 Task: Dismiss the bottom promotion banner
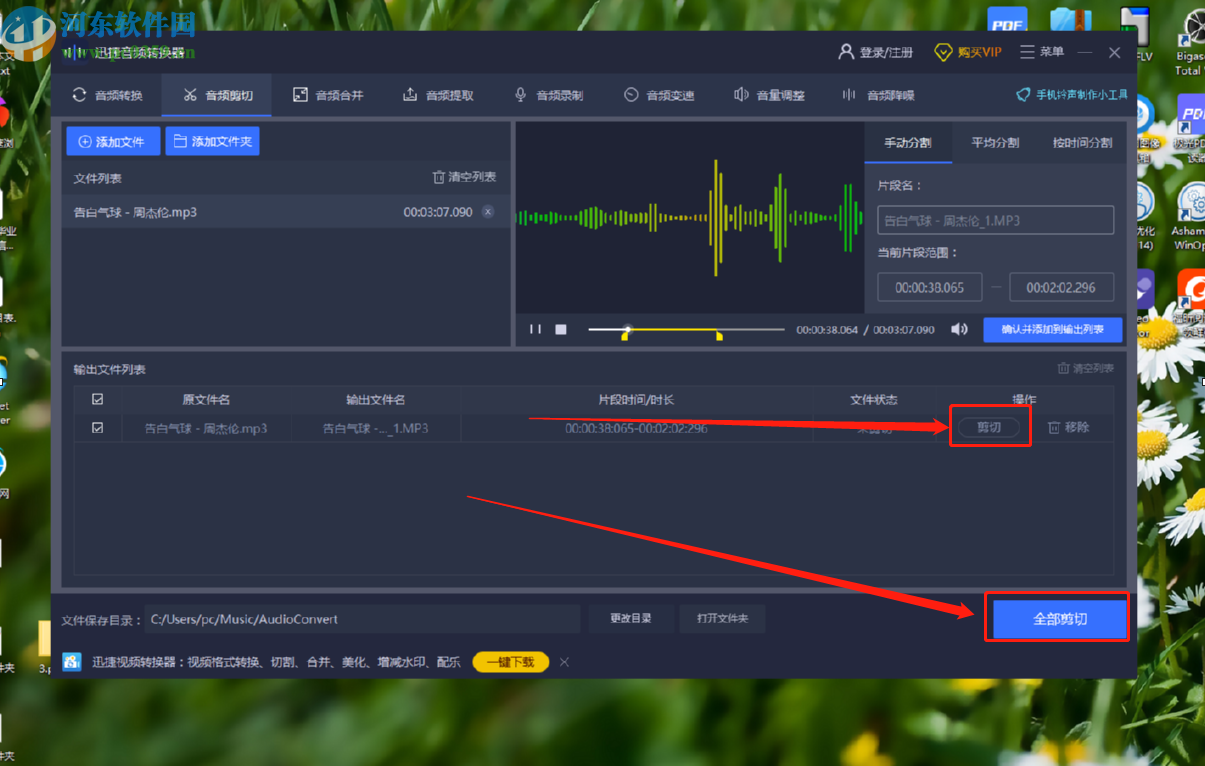coord(564,662)
